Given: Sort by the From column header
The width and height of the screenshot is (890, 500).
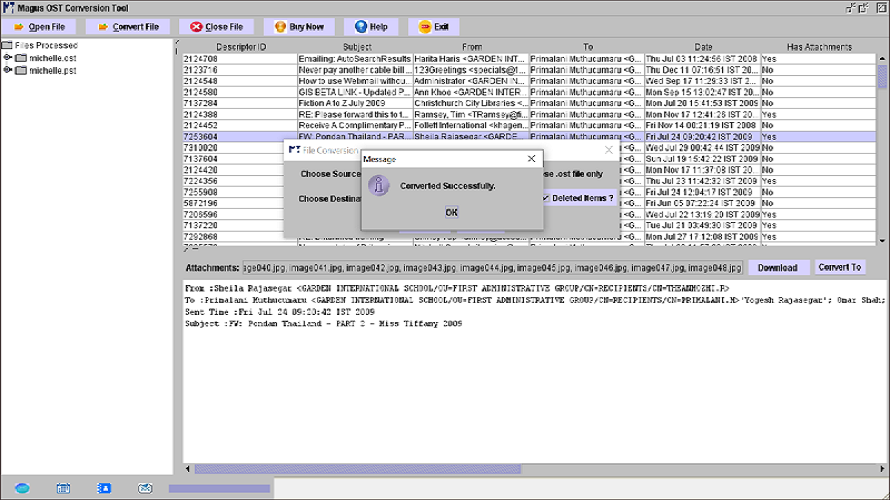Looking at the screenshot, I should tap(472, 47).
